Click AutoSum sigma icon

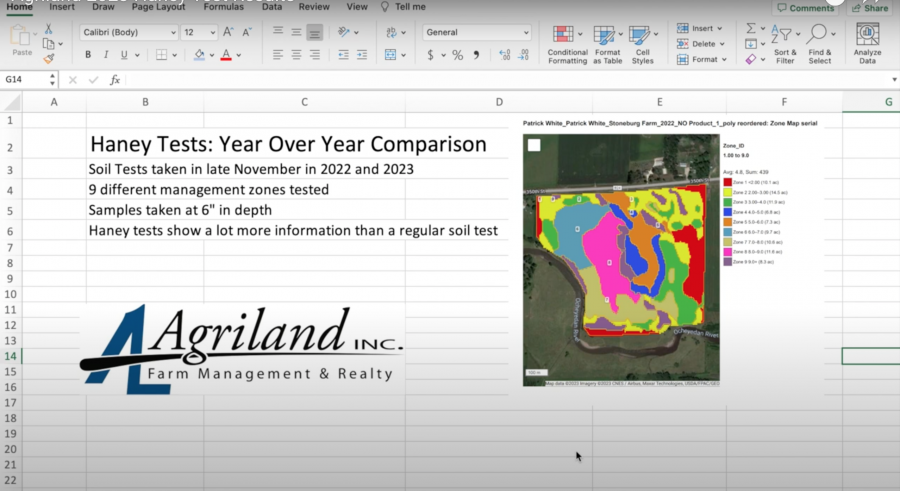751,28
